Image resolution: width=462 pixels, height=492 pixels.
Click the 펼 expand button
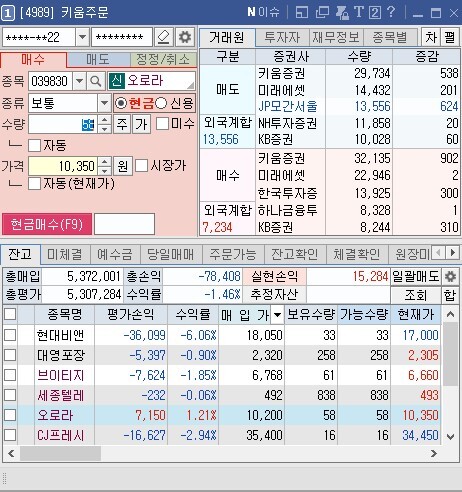[450, 37]
